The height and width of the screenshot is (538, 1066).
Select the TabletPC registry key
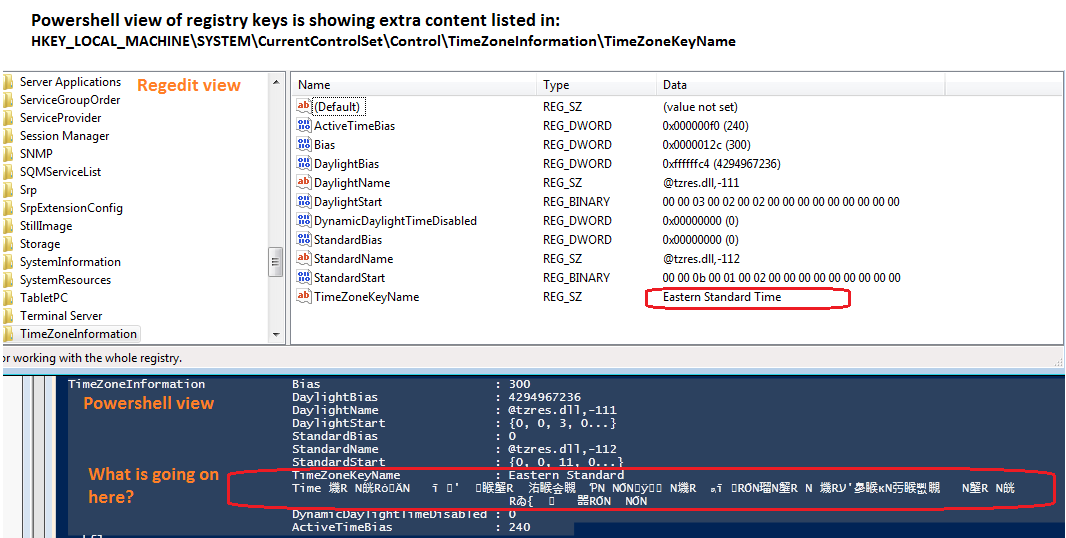[x=44, y=298]
